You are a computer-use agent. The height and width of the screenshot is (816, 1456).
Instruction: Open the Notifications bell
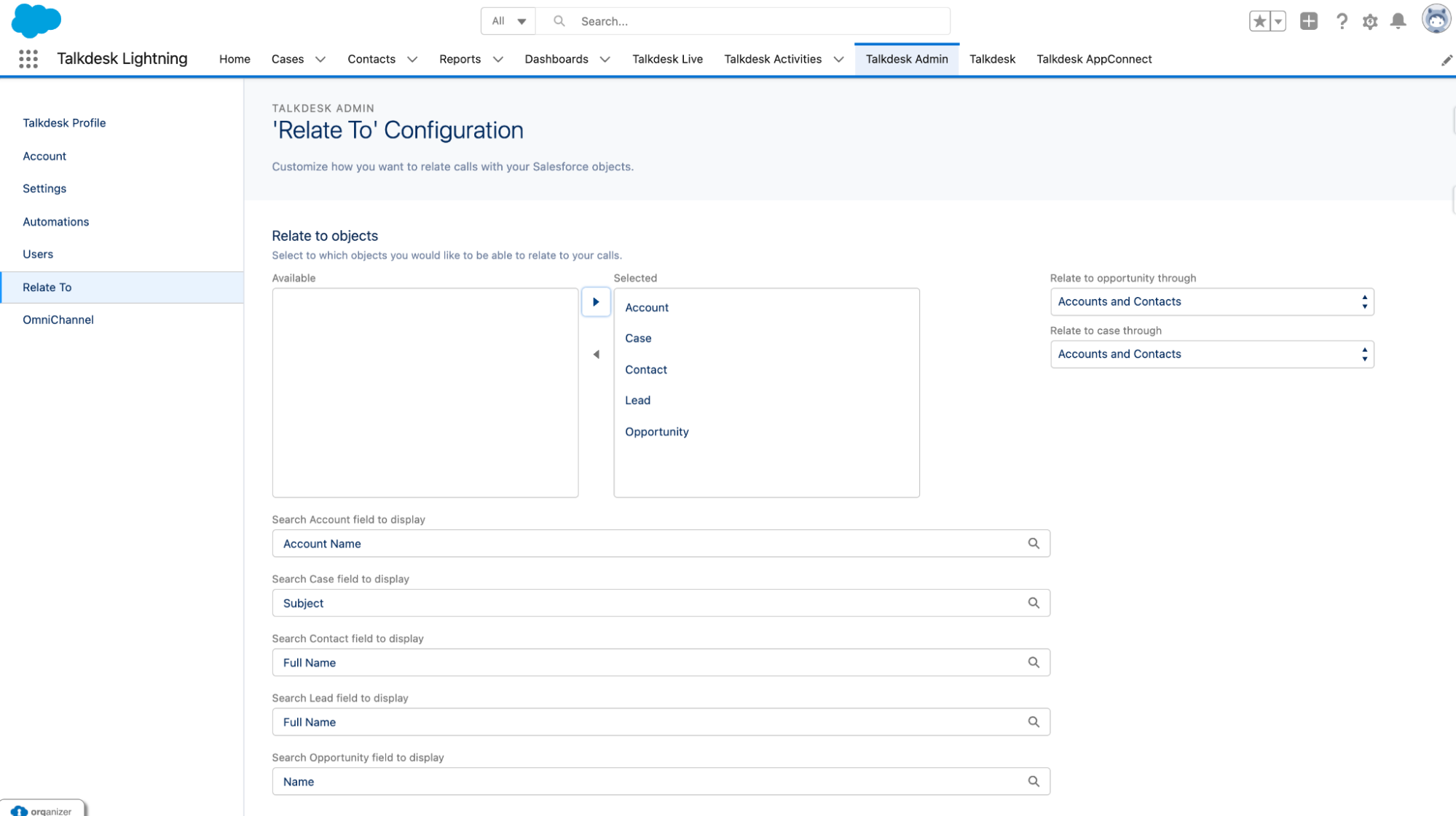coord(1398,21)
